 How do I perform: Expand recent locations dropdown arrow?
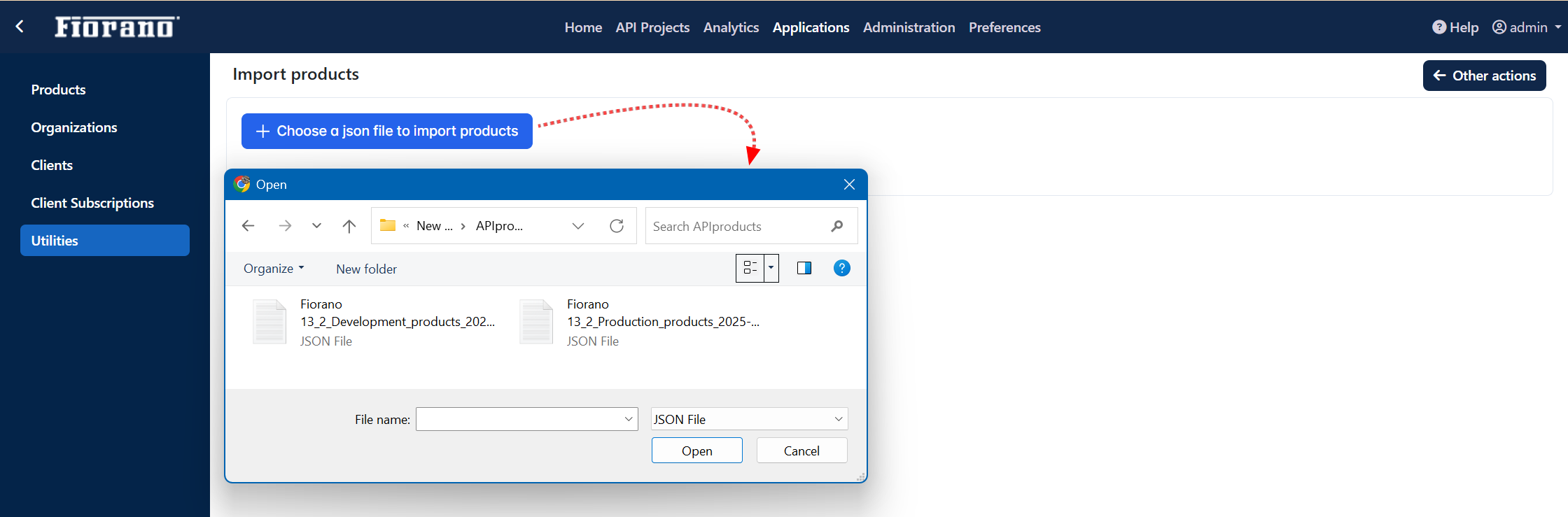(x=316, y=225)
